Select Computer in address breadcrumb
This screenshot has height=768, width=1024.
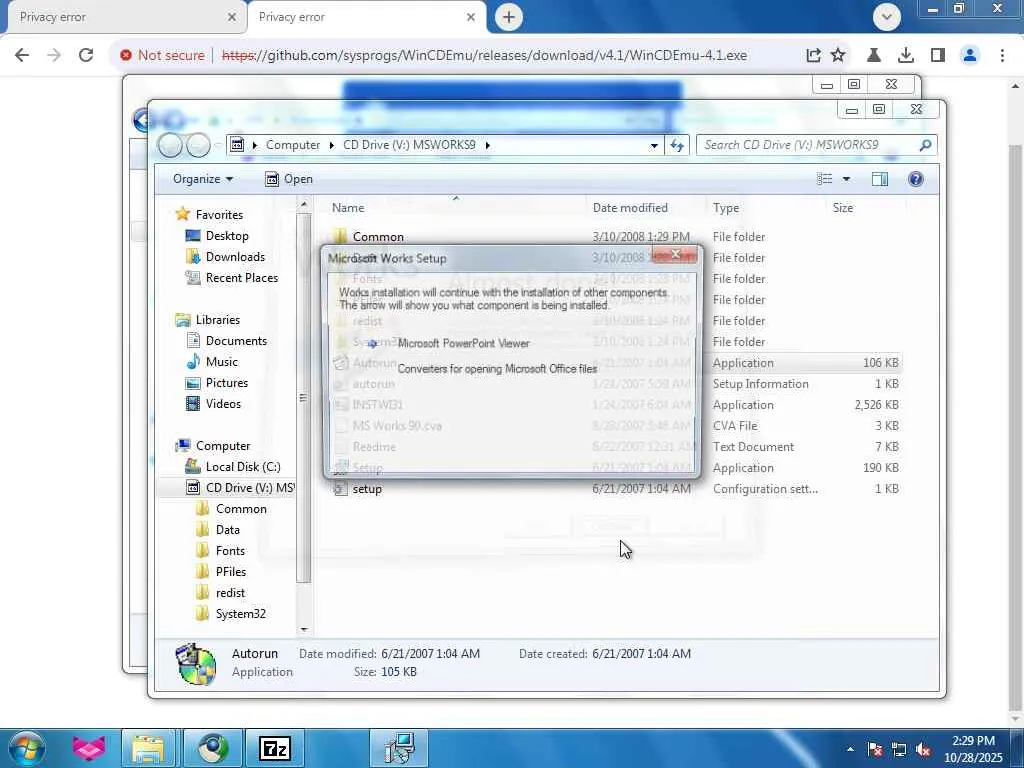293,145
